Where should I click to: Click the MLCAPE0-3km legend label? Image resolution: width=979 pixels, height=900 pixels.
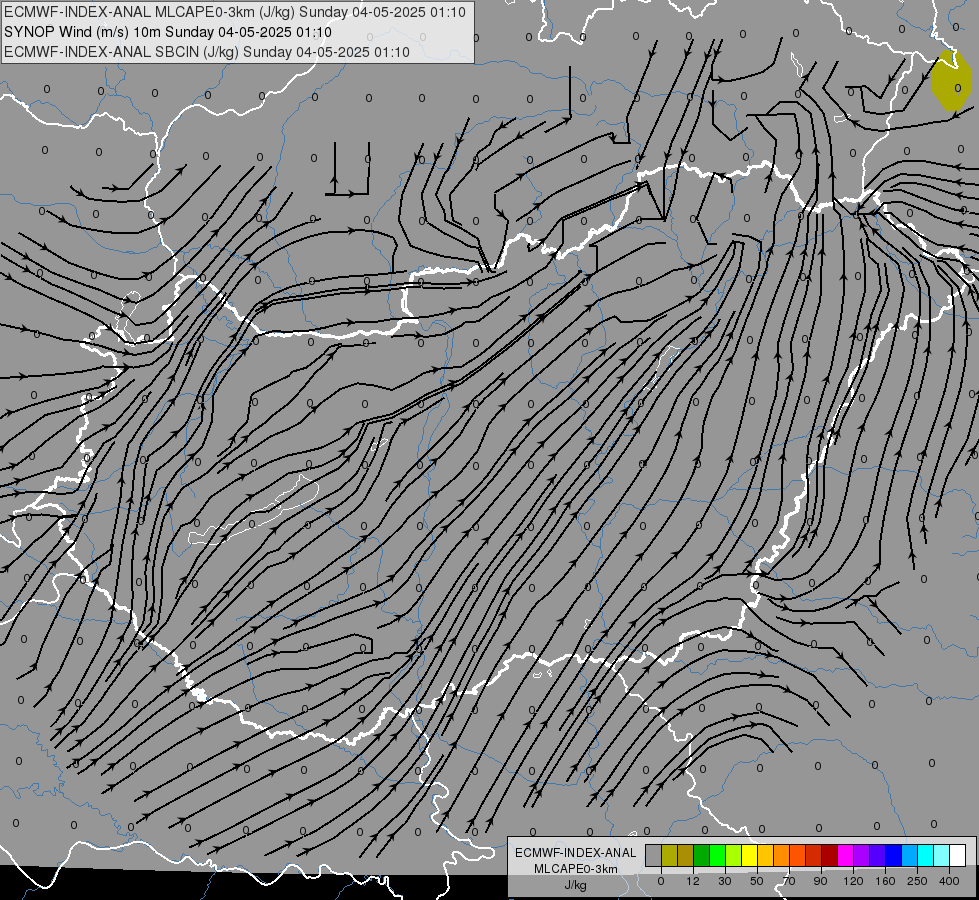click(575, 869)
